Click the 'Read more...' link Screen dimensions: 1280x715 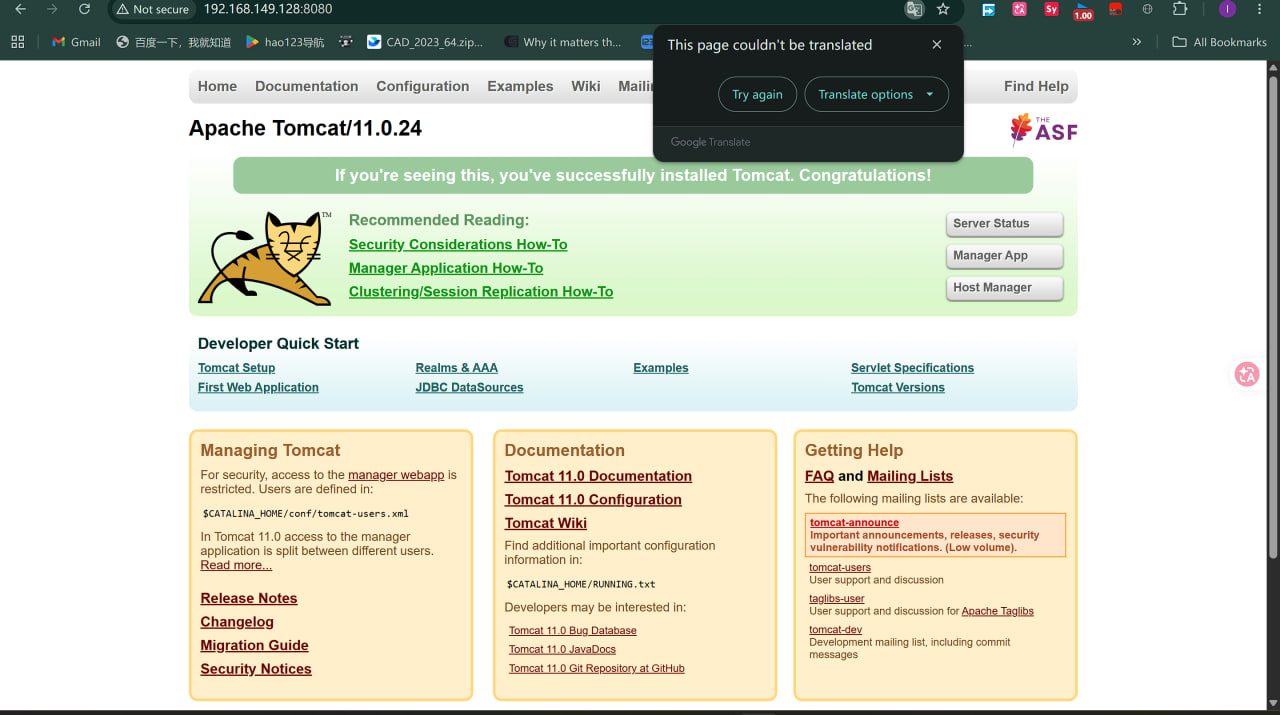[236, 565]
